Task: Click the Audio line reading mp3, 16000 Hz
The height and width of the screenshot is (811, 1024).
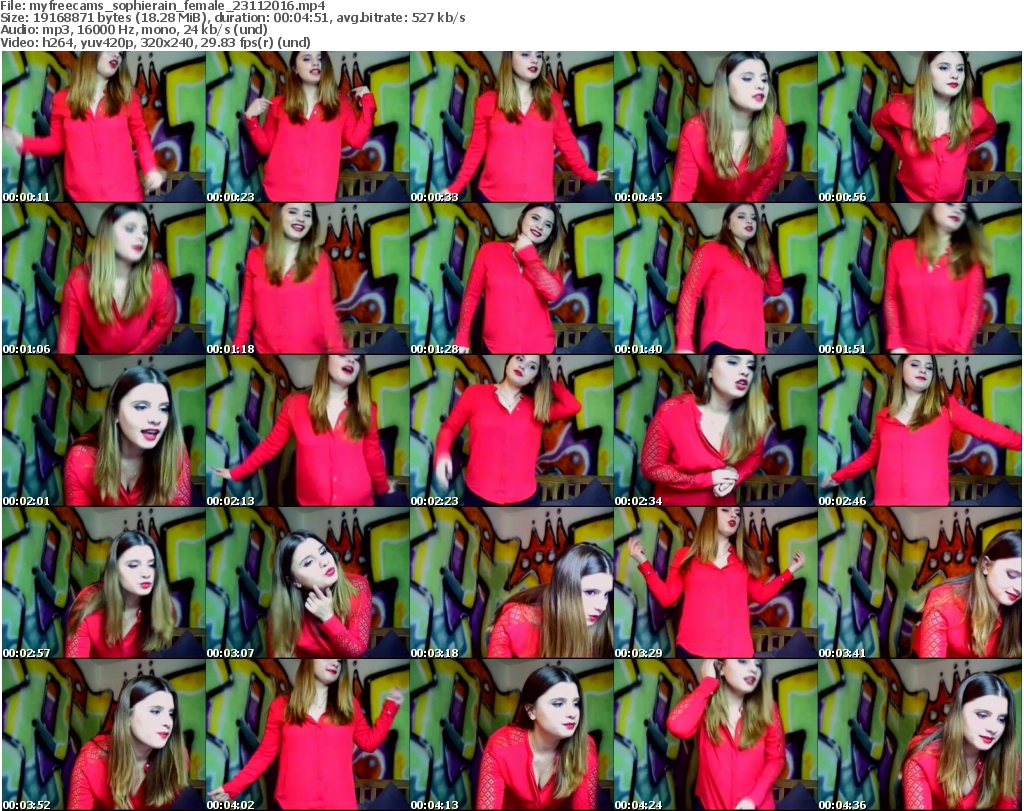Action: point(134,30)
